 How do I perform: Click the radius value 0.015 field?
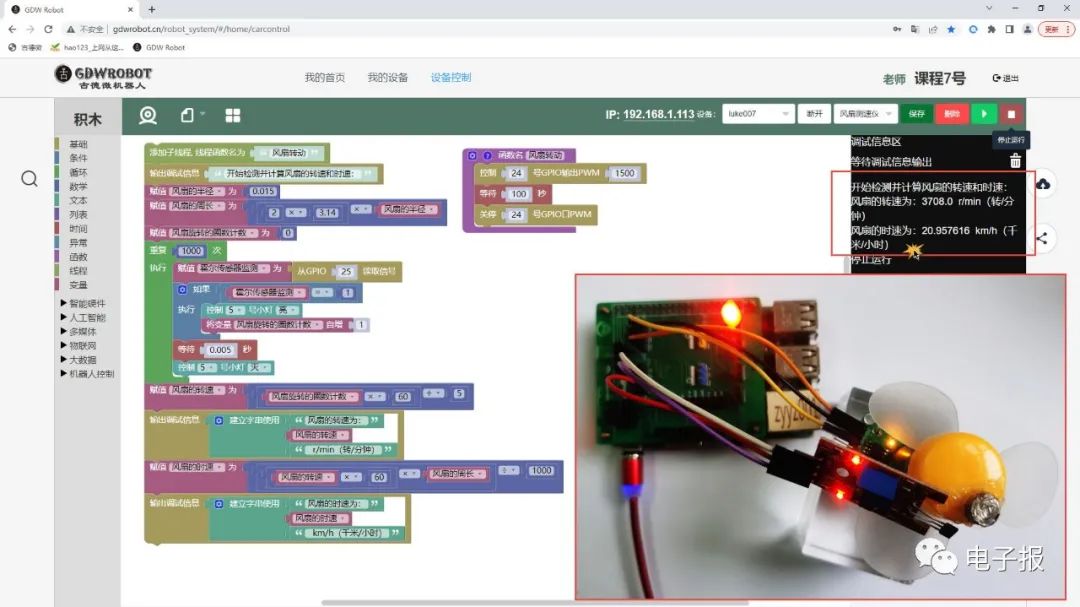click(x=262, y=191)
